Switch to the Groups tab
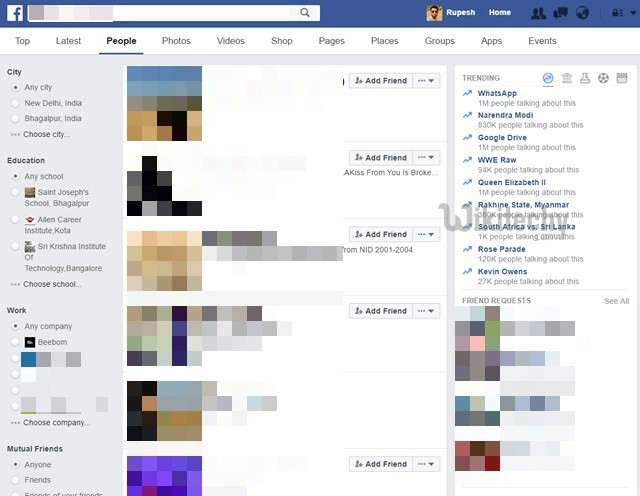The image size is (640, 496). 439,41
